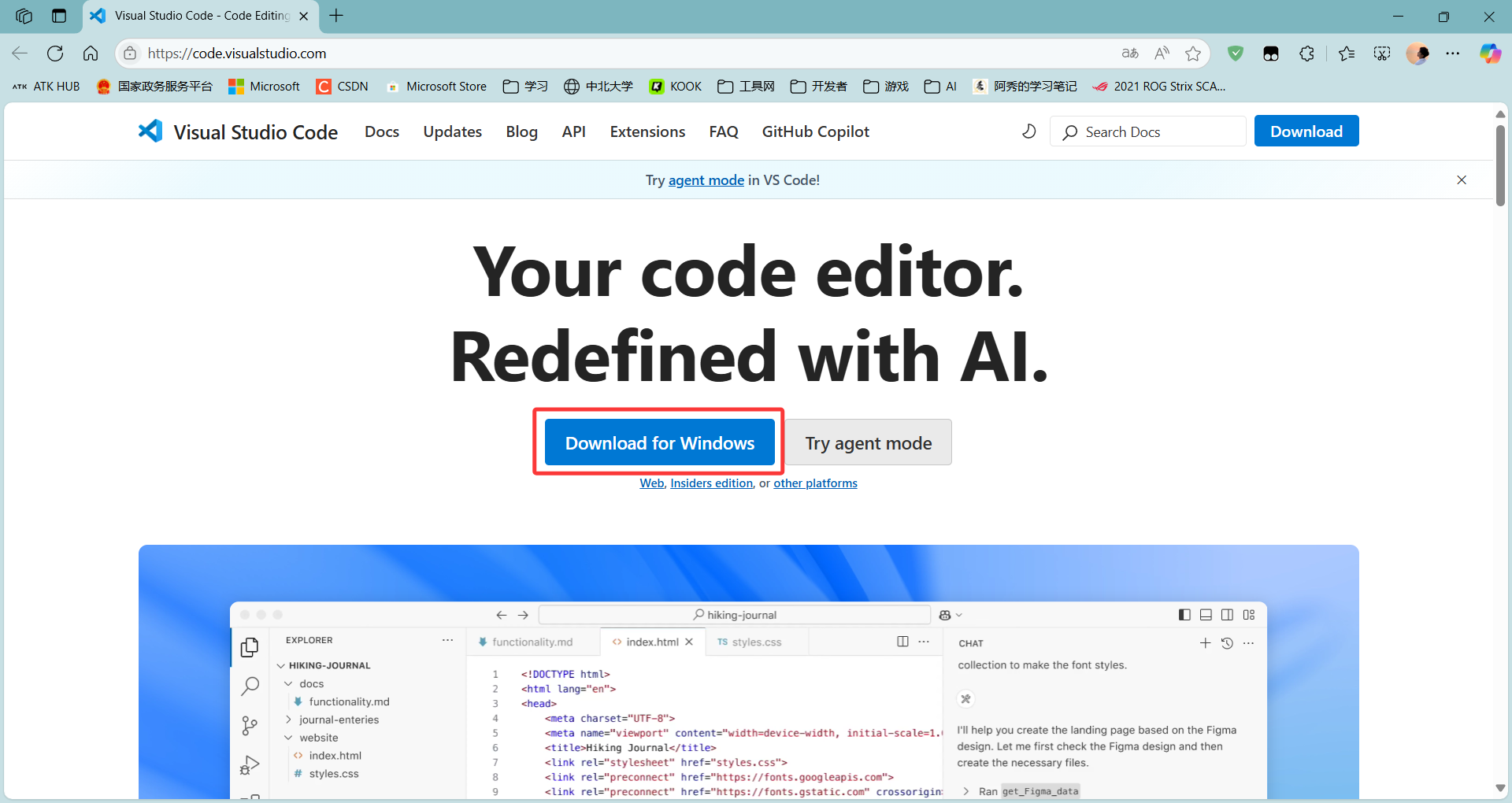This screenshot has width=1512, height=803.
Task: Open the Microsoft Store bookmark
Action: 436,87
